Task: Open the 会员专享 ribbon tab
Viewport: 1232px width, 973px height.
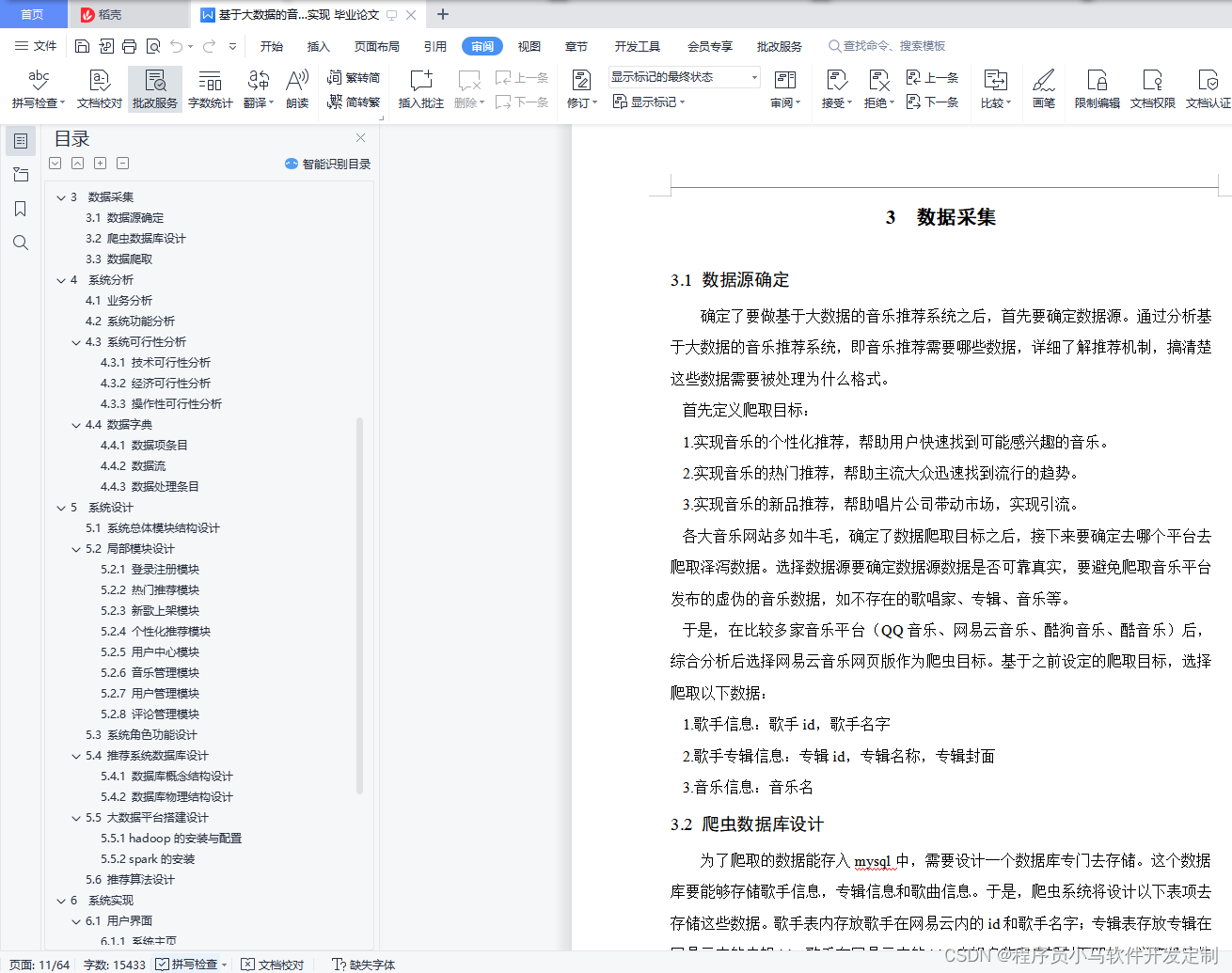Action: coord(710,46)
